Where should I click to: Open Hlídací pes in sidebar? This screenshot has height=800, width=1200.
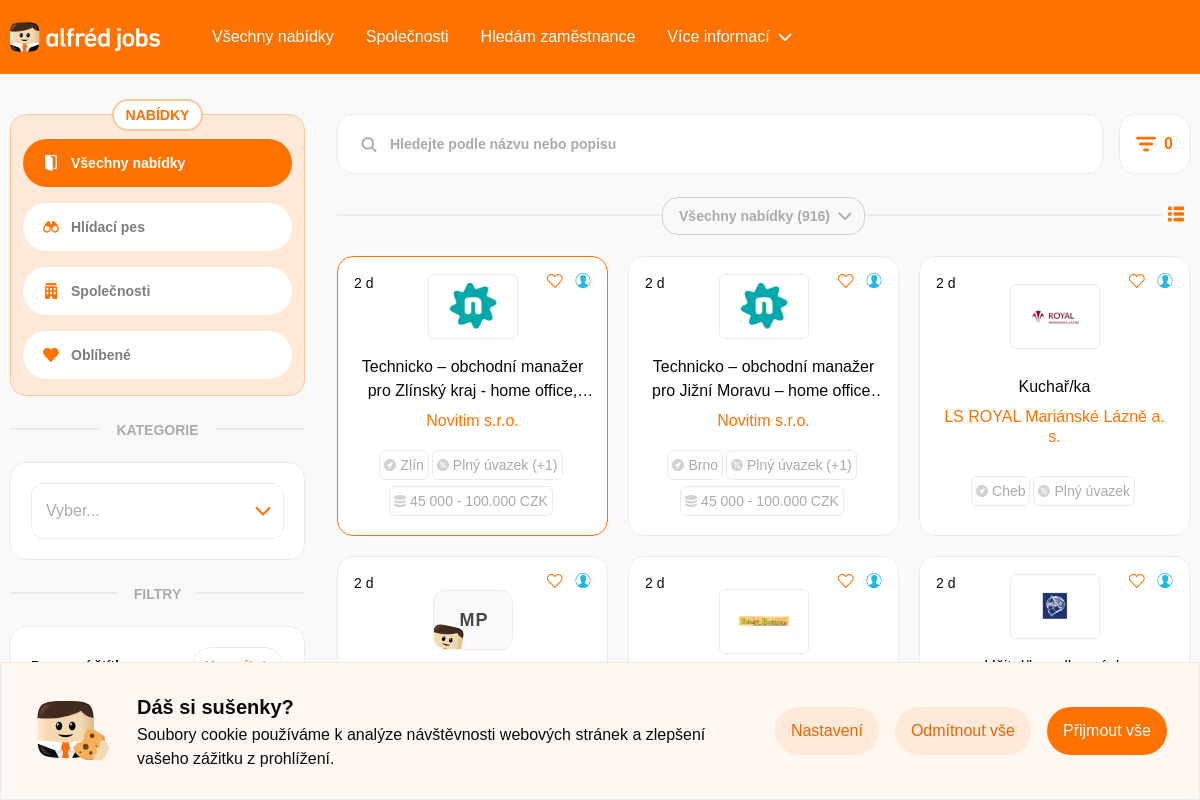(x=157, y=227)
